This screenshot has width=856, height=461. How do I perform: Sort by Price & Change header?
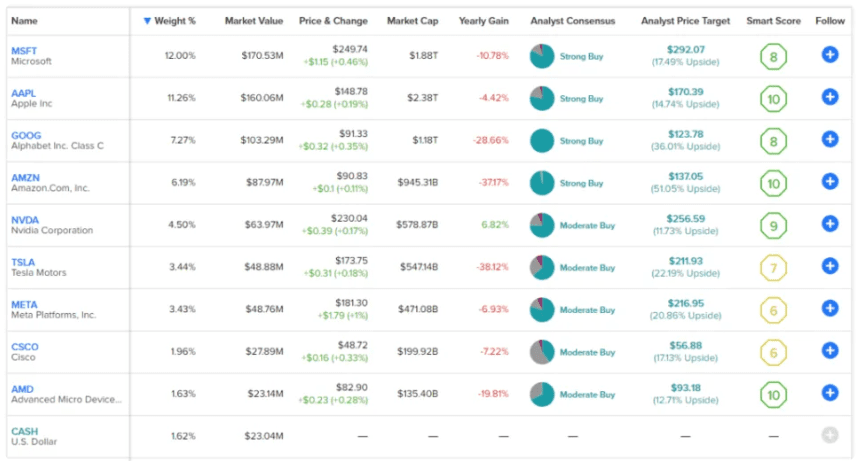point(333,21)
